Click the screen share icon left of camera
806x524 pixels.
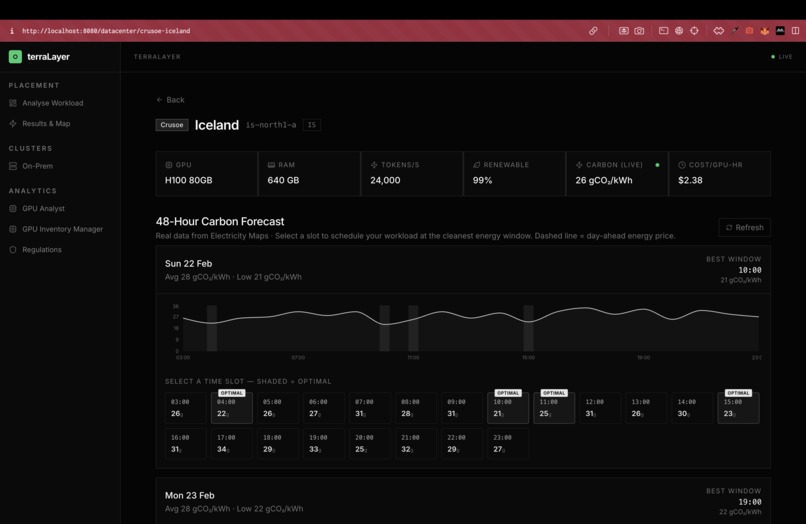point(623,31)
